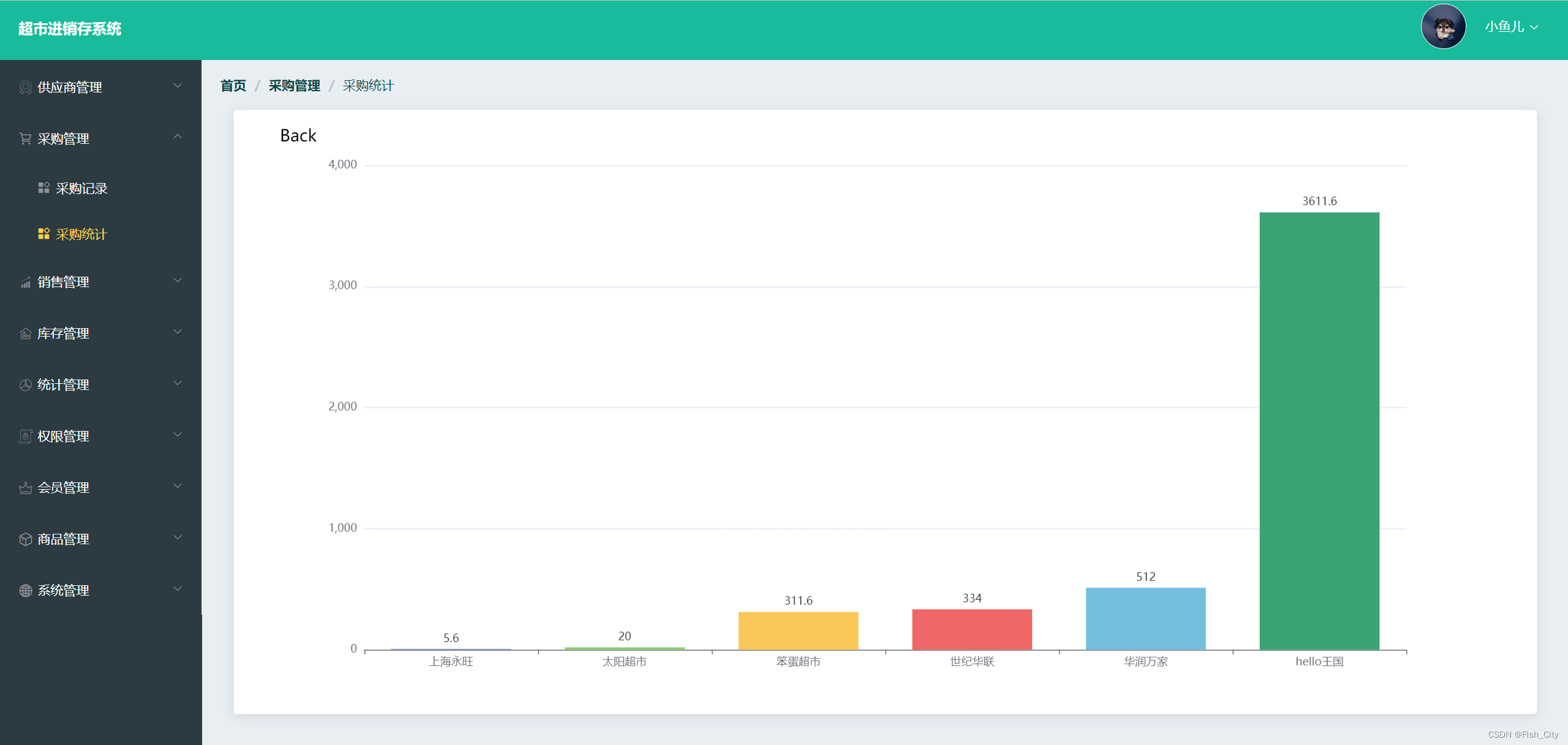Click the 512 bar value label
The image size is (1568, 745).
click(1145, 577)
